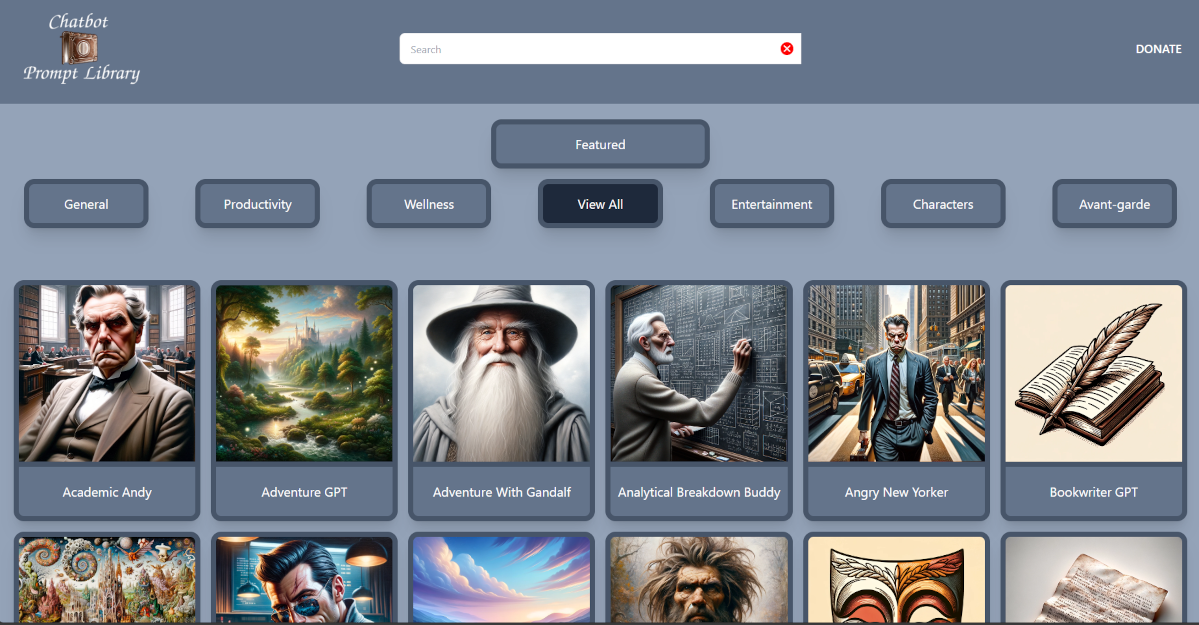The width and height of the screenshot is (1199, 625).
Task: Show the Characters category
Action: (x=943, y=204)
